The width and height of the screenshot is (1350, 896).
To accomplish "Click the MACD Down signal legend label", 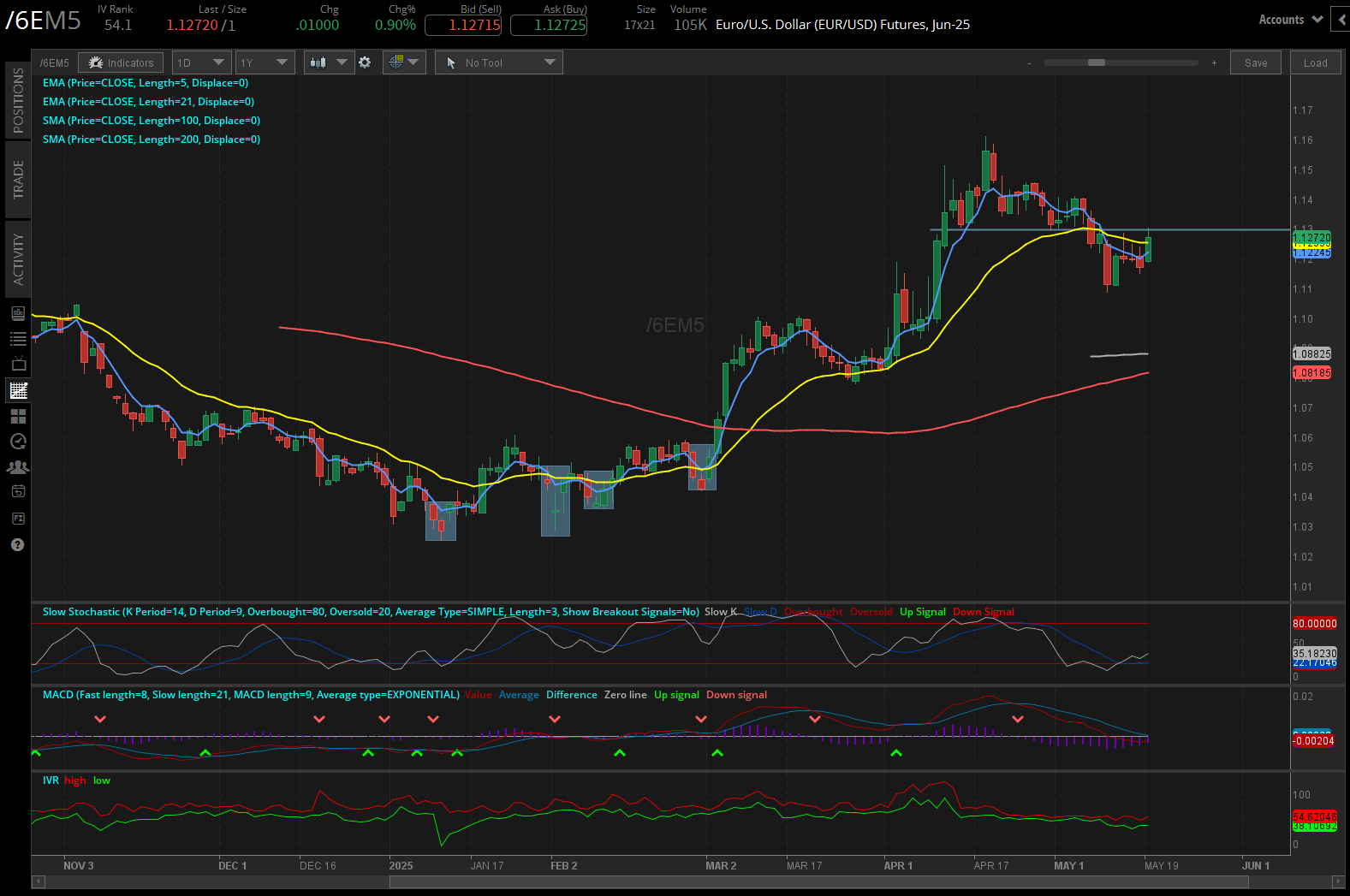I will click(x=736, y=695).
